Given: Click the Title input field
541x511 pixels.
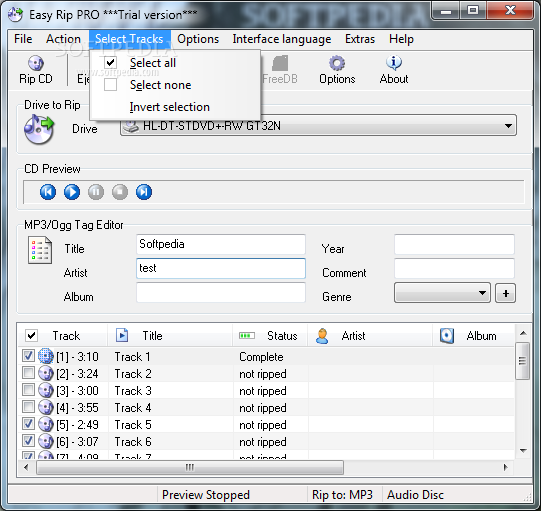Looking at the screenshot, I should point(221,244).
